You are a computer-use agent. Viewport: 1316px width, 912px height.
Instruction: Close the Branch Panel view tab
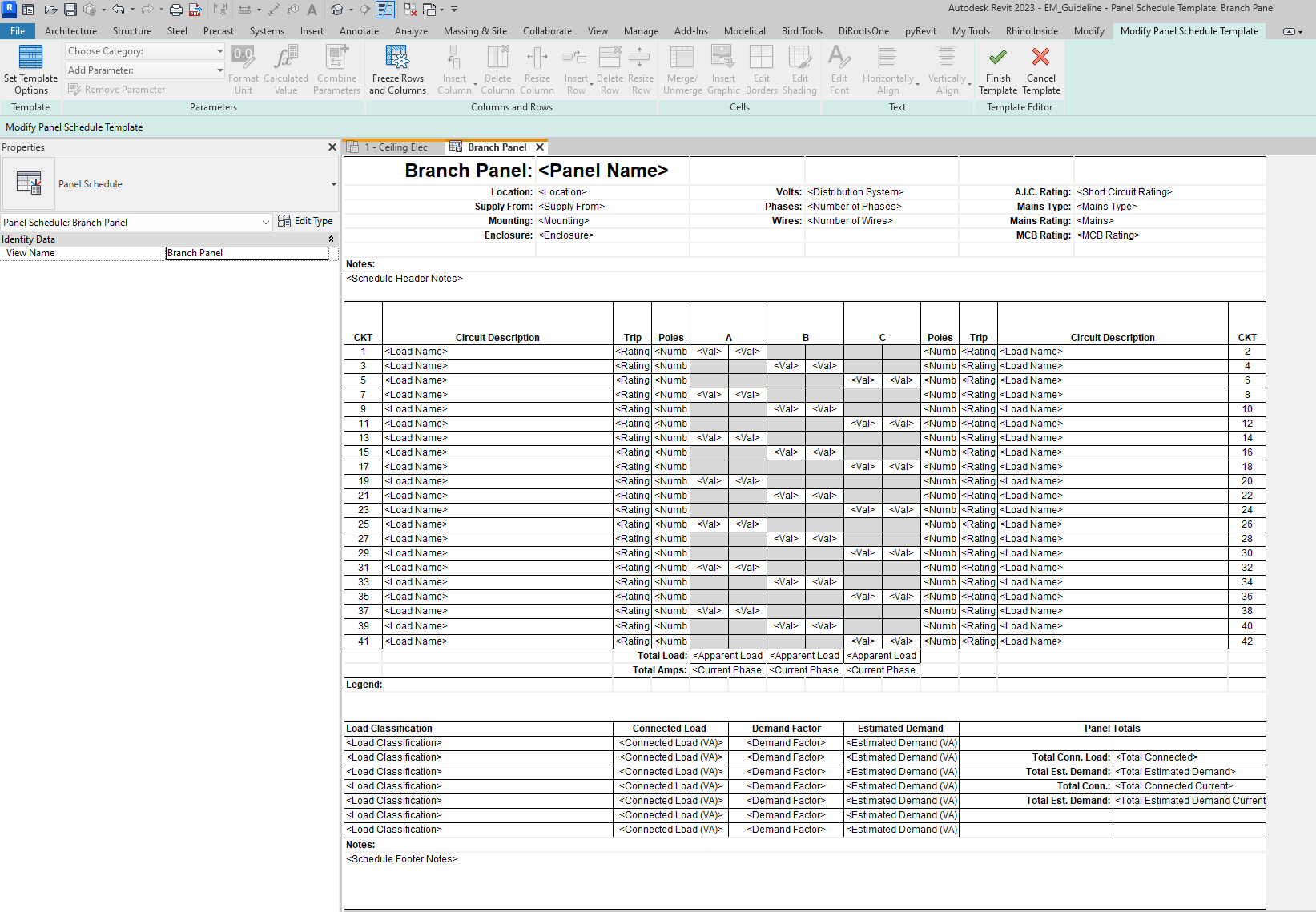pos(540,147)
